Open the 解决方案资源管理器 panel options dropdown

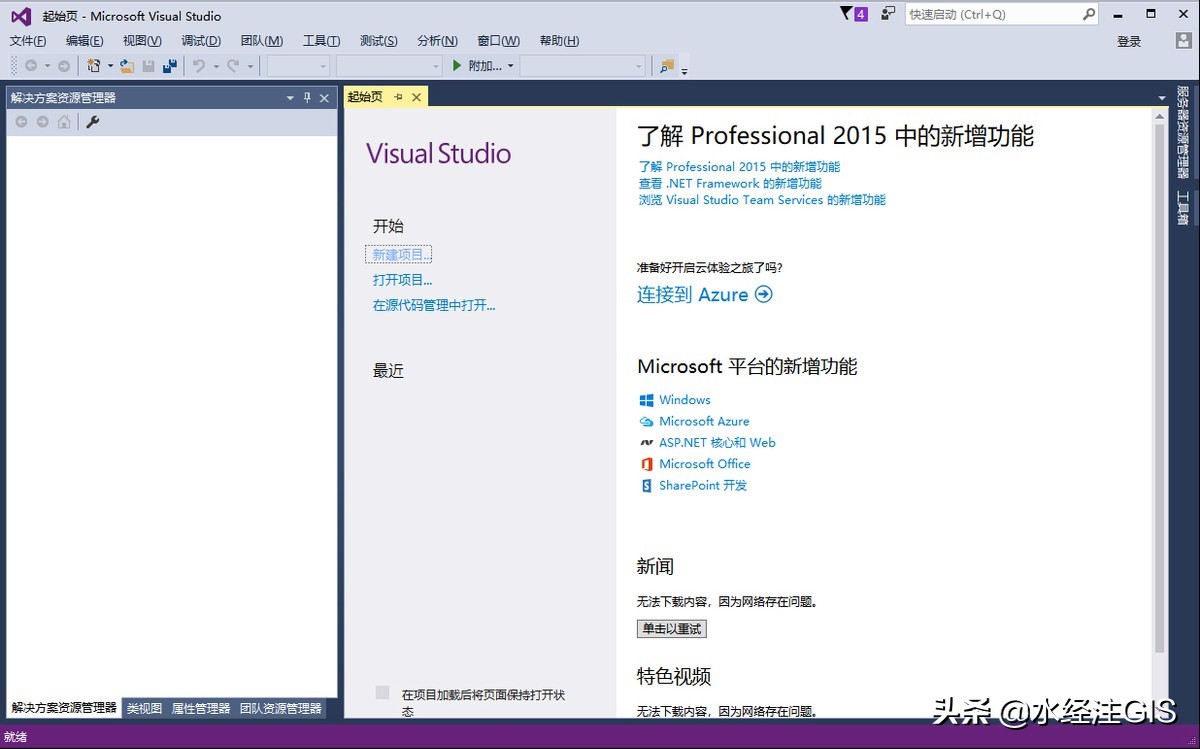pyautogui.click(x=290, y=98)
